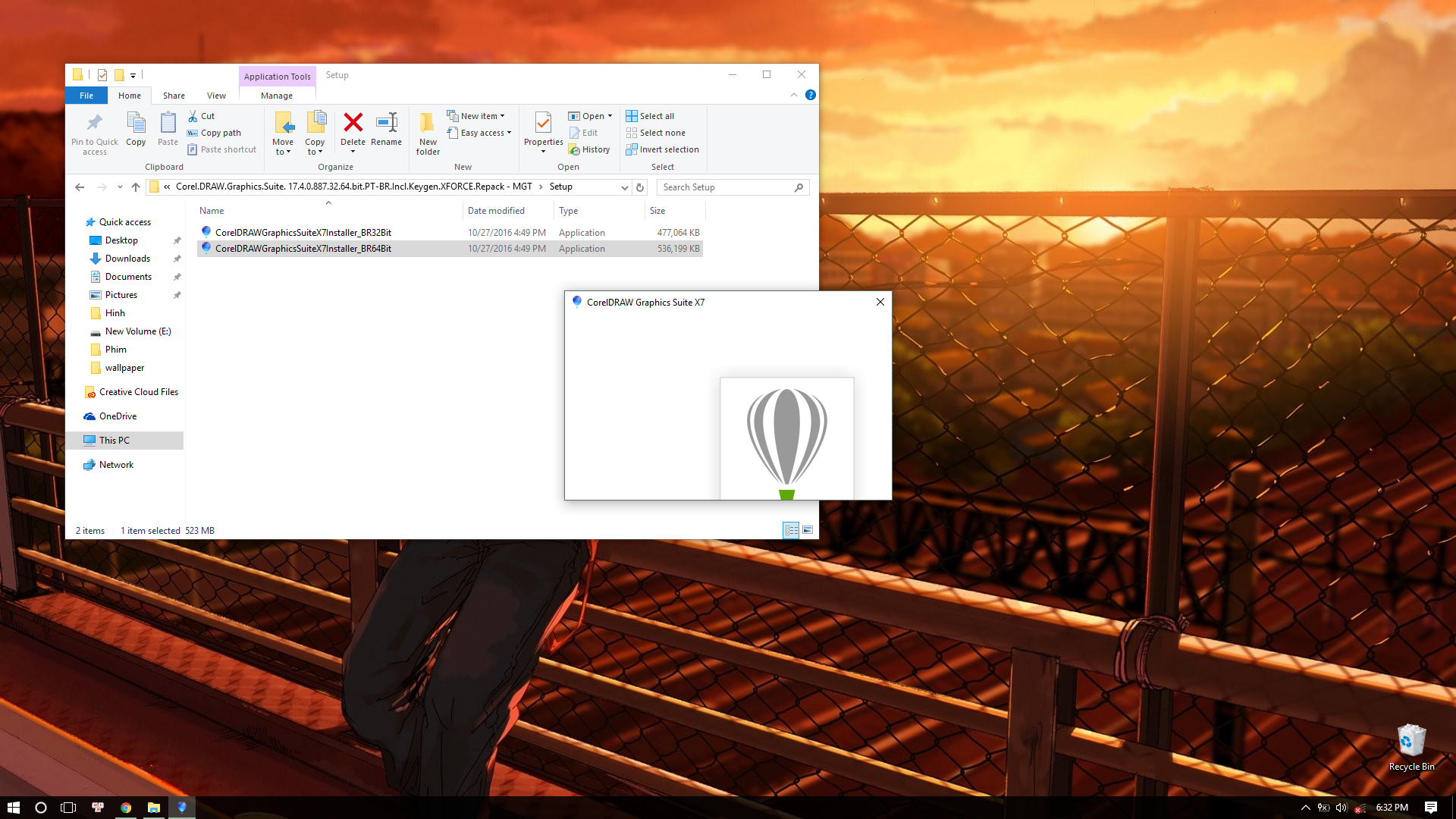The image size is (1456, 819).
Task: Switch to large icons view toggle
Action: (x=808, y=530)
